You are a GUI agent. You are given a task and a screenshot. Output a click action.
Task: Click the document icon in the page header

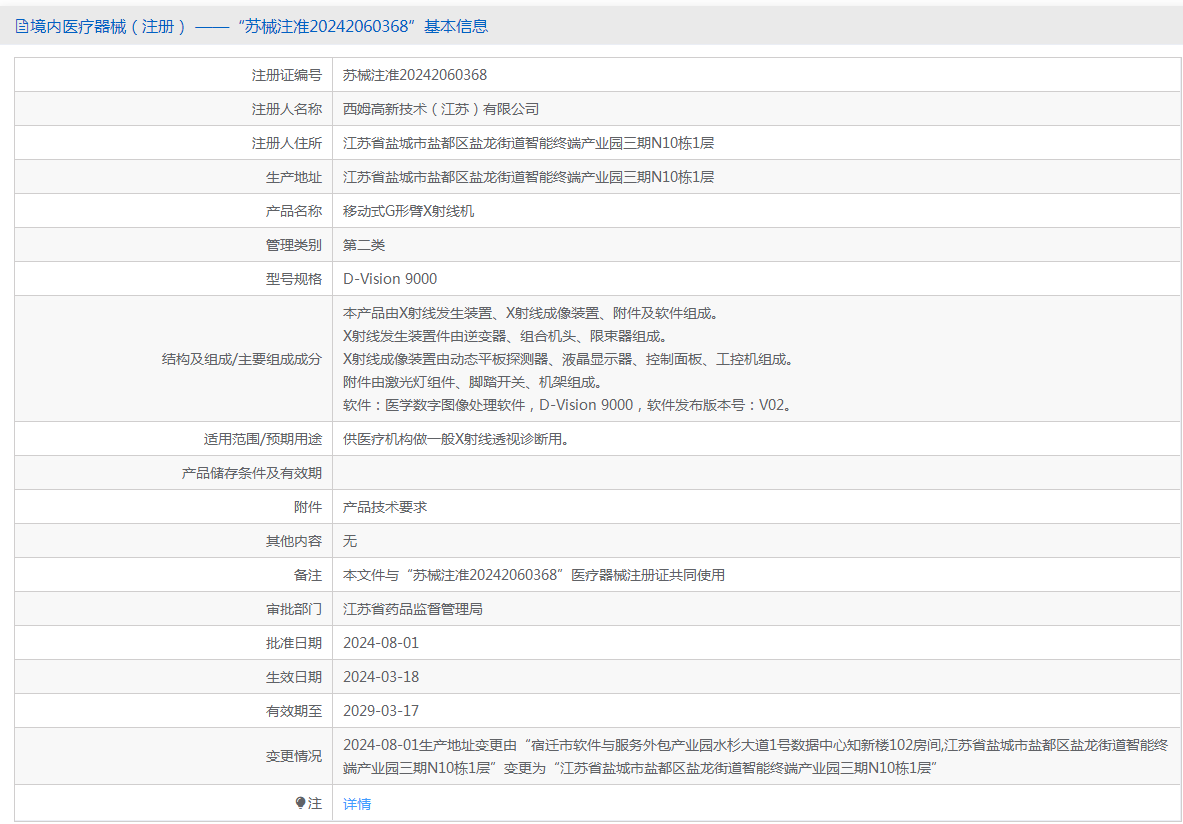point(21,27)
